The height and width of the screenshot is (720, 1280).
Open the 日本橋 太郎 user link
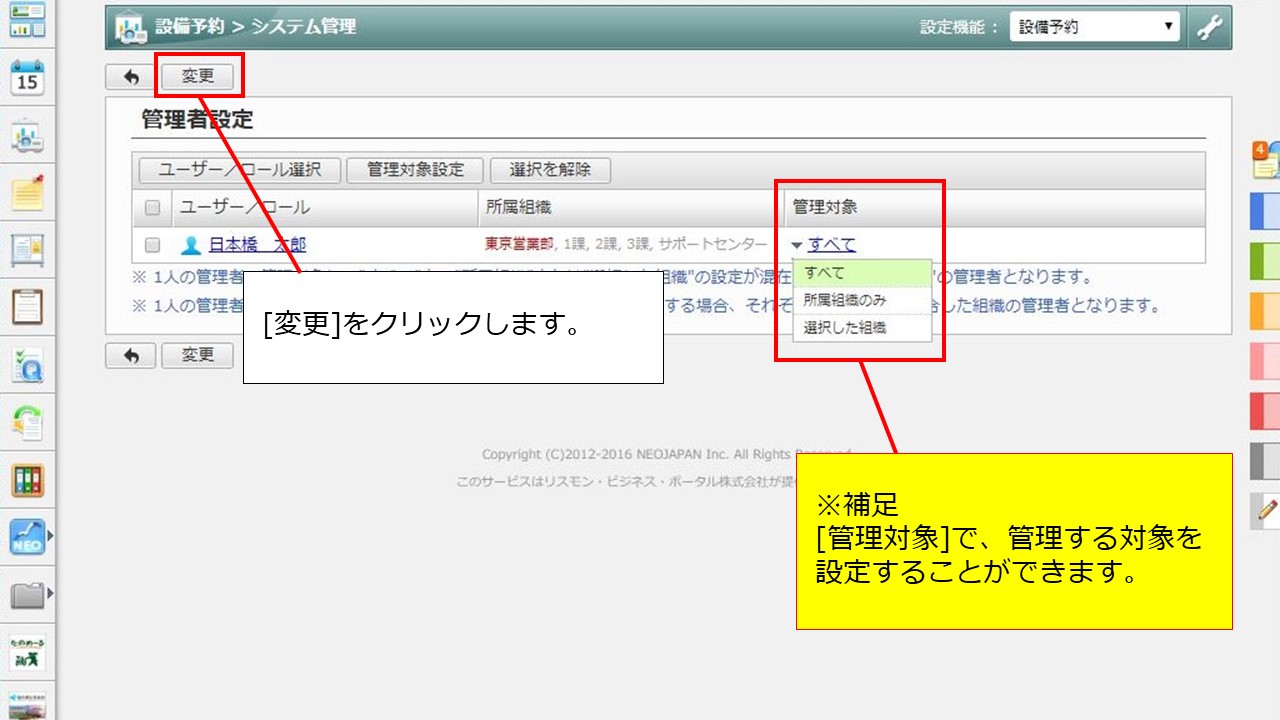(x=258, y=245)
